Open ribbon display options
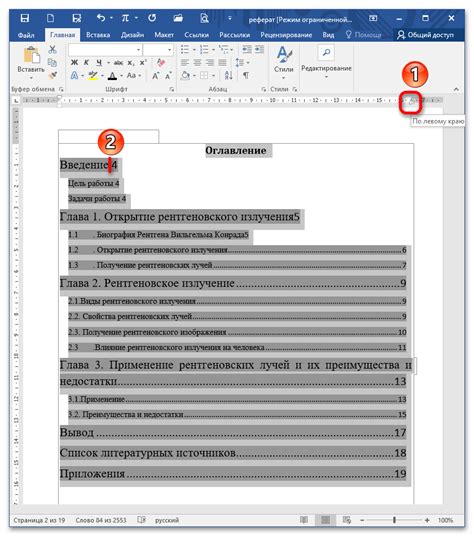The image size is (474, 536). [x=373, y=18]
